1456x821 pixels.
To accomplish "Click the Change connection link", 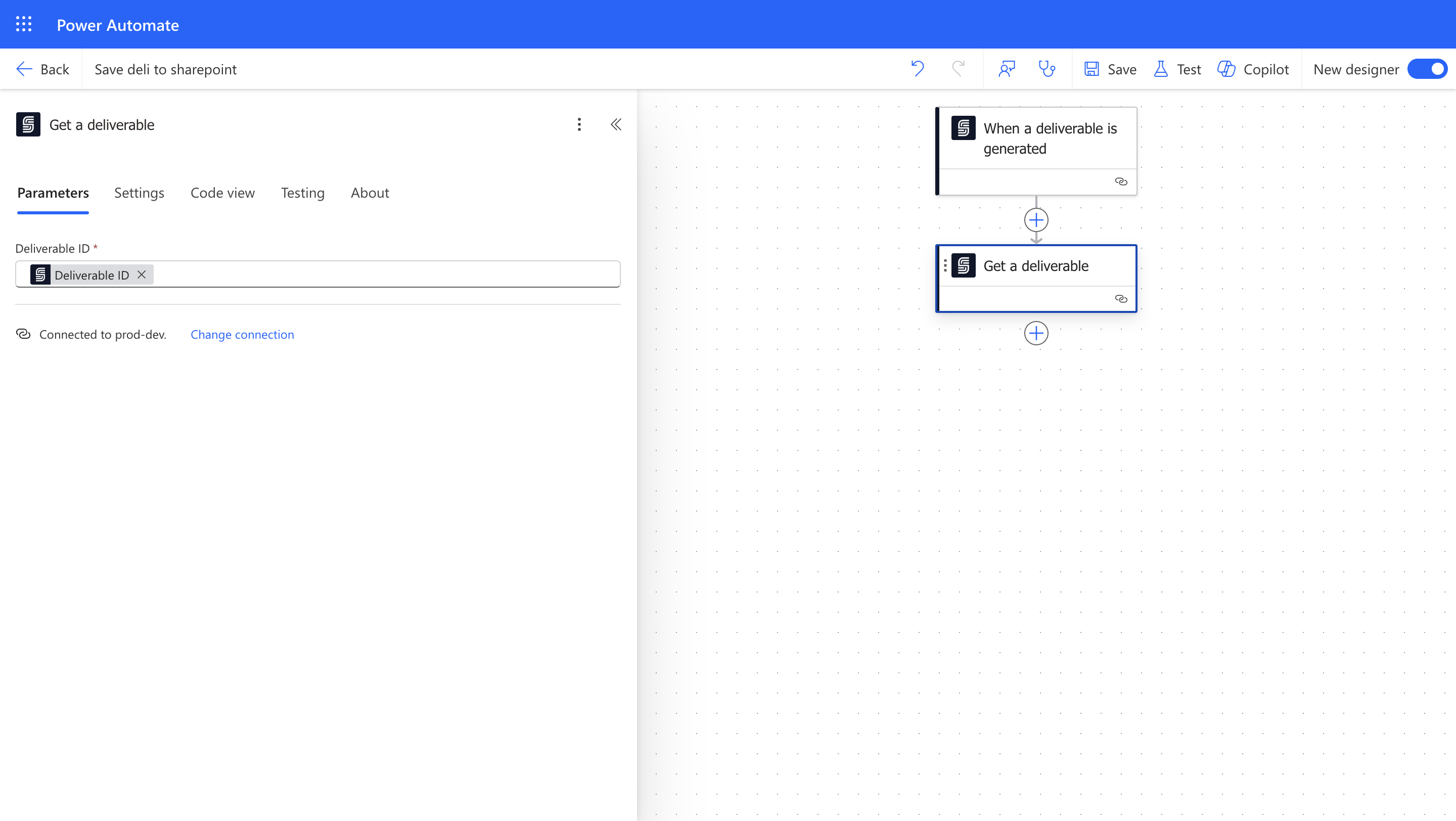I will (242, 335).
